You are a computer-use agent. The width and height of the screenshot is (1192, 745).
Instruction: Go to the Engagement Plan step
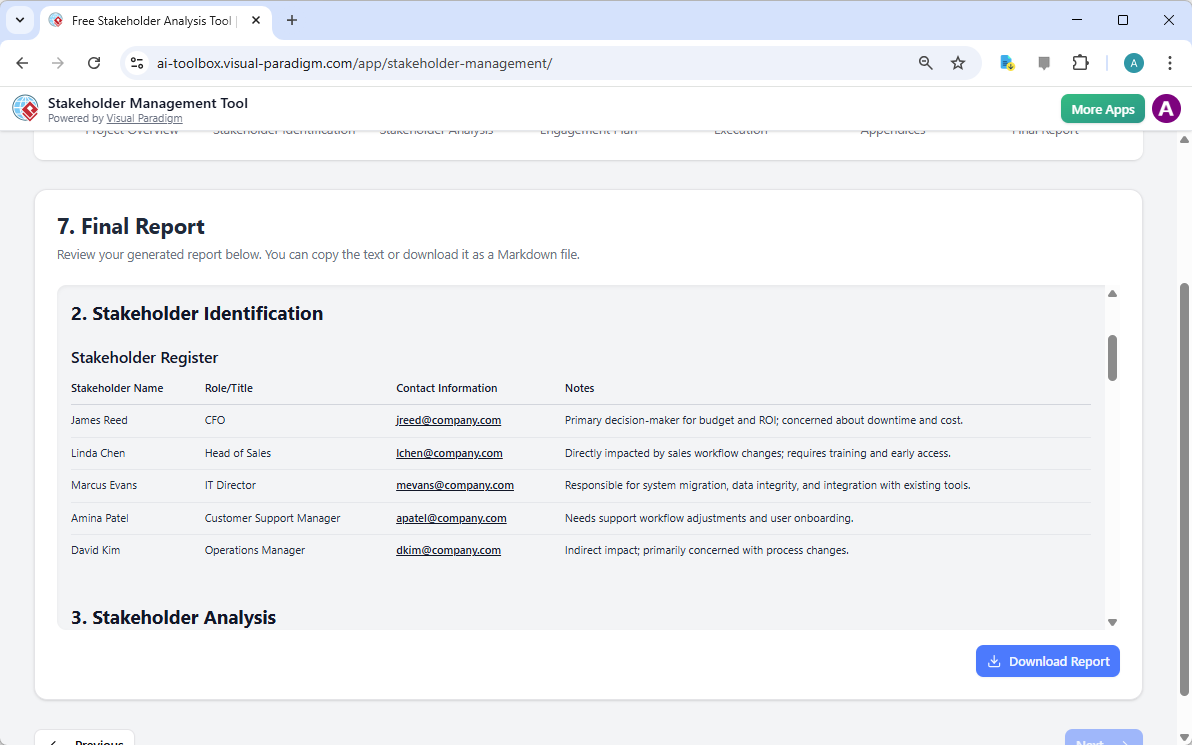tap(587, 129)
